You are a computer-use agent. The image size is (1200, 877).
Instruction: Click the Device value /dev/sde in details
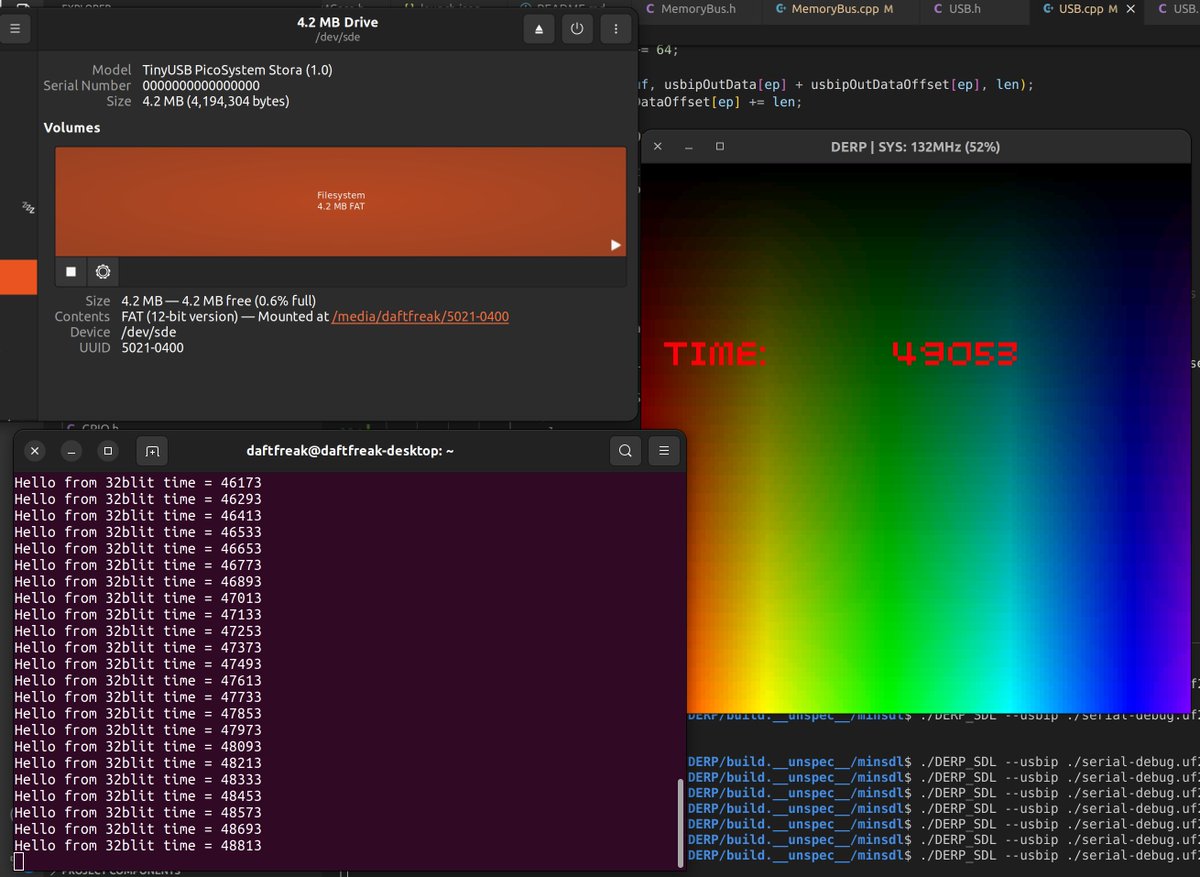[x=147, y=332]
